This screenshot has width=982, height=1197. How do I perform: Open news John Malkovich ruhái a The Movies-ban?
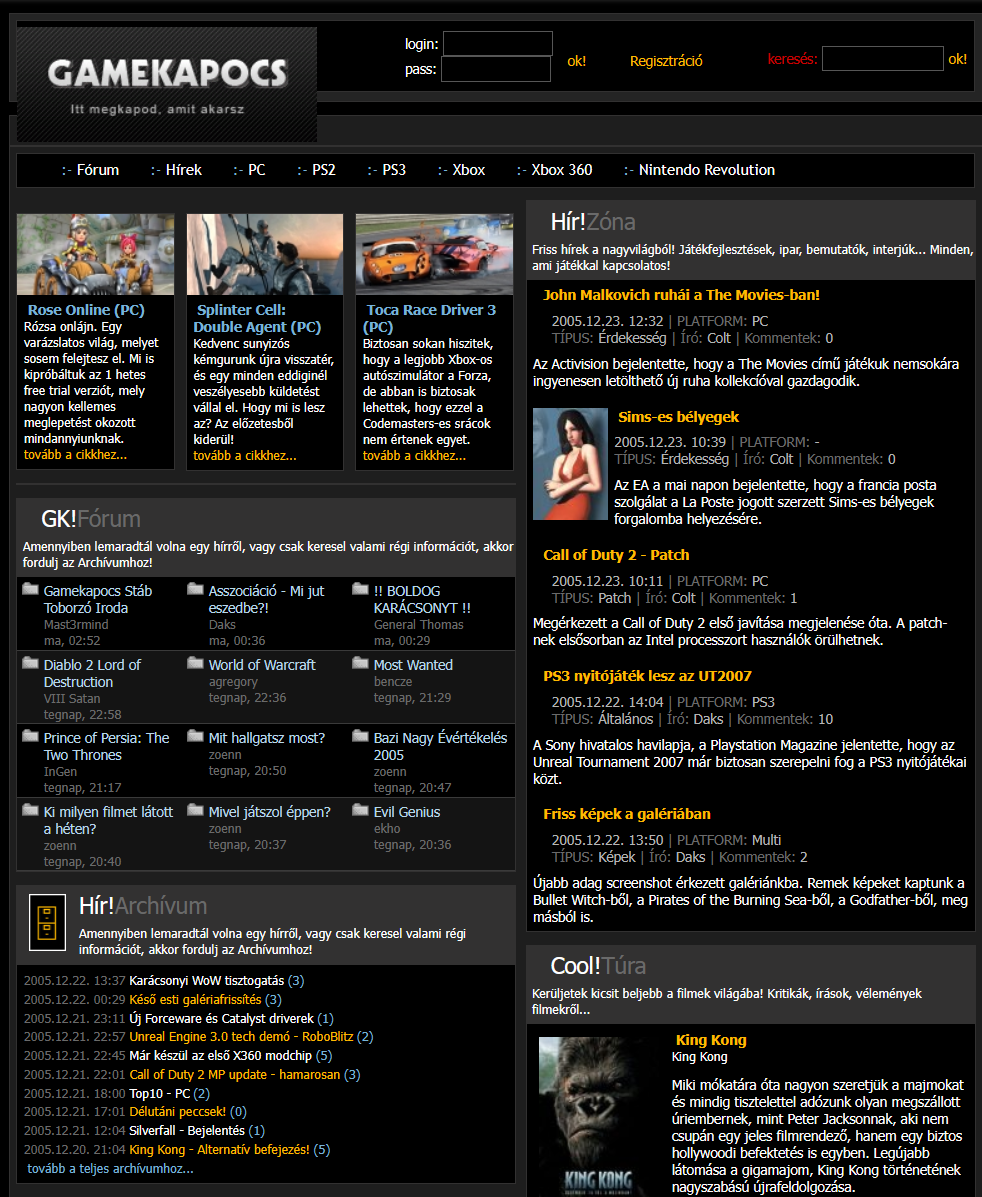(681, 295)
